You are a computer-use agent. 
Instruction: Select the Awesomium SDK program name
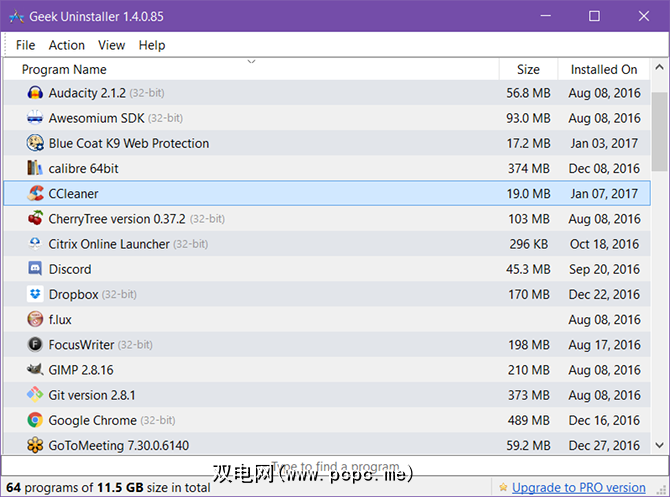(97, 118)
